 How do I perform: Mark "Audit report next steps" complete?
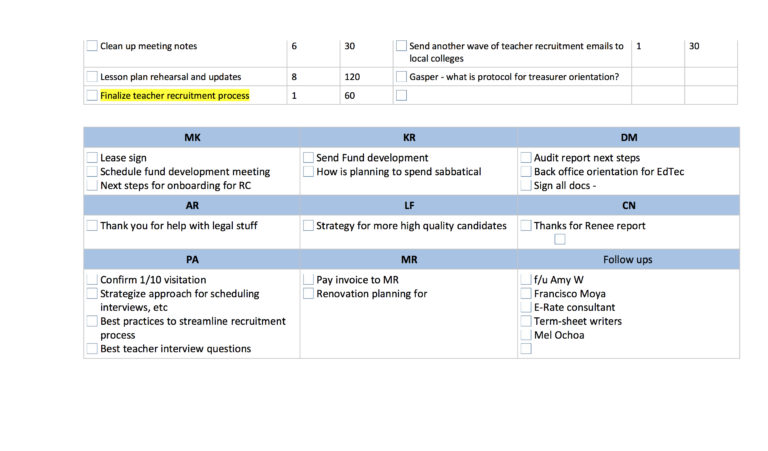pyautogui.click(x=526, y=158)
